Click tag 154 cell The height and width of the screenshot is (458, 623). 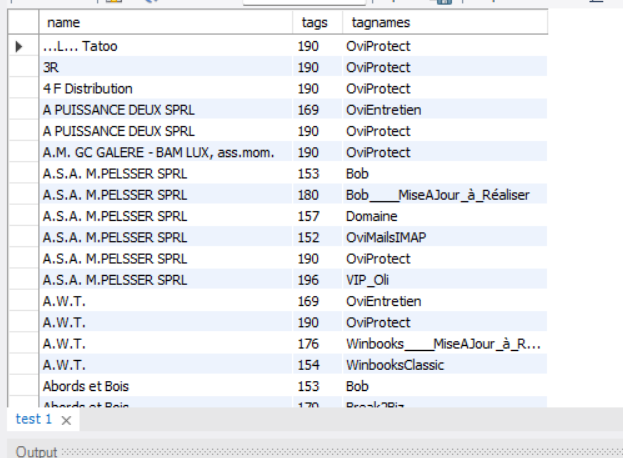click(x=317, y=365)
